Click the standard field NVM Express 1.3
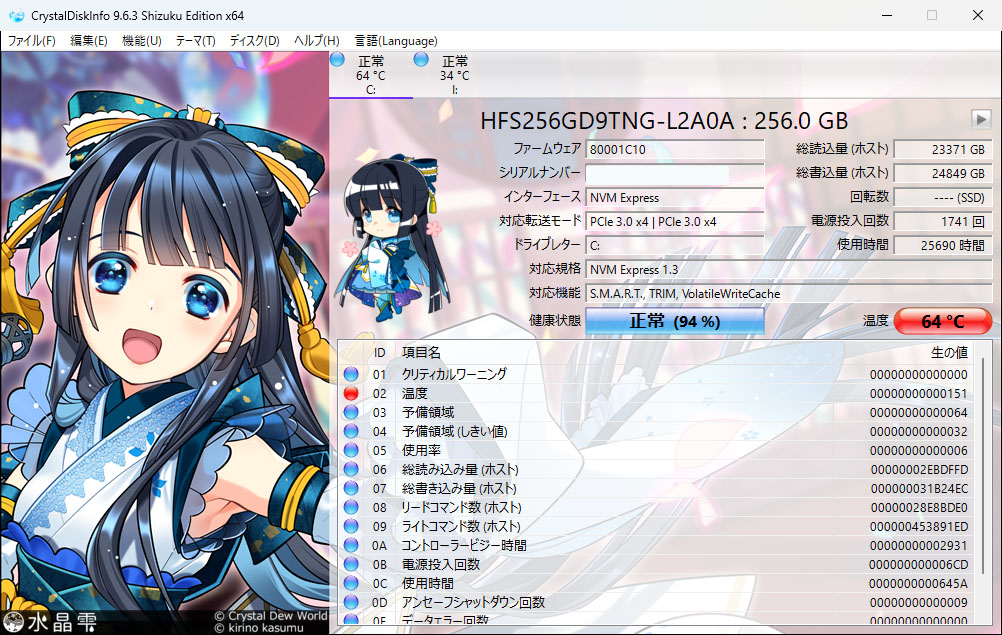Image resolution: width=1002 pixels, height=635 pixels. click(x=789, y=270)
